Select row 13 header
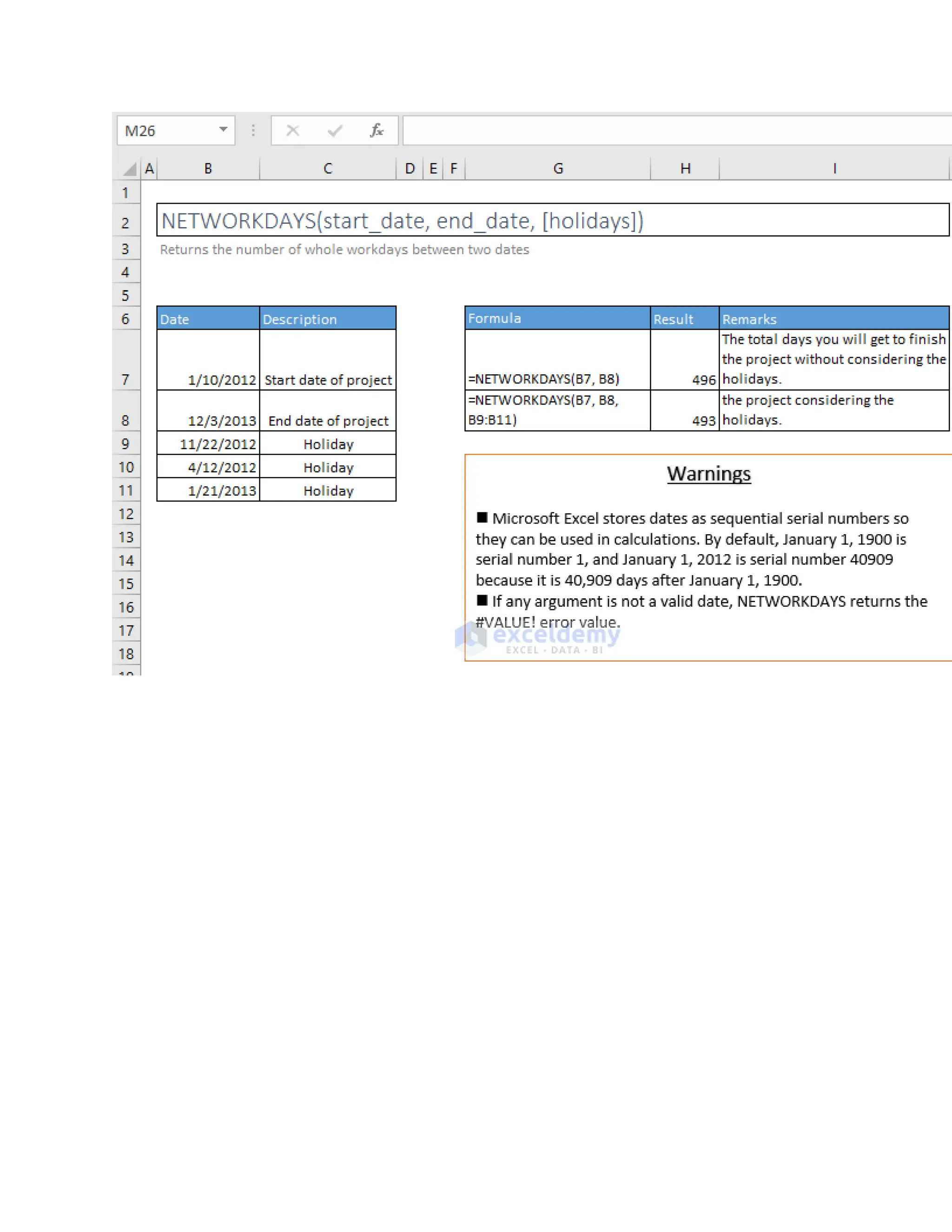The image size is (952, 1232). pos(126,537)
